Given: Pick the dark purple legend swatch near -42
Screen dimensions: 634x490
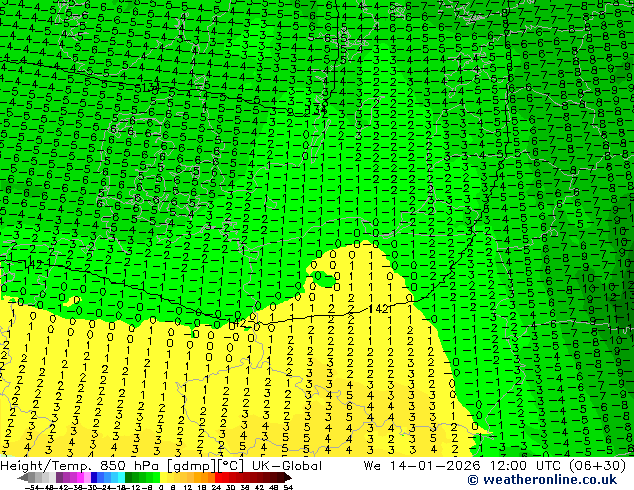Looking at the screenshot, I should coord(59,478).
